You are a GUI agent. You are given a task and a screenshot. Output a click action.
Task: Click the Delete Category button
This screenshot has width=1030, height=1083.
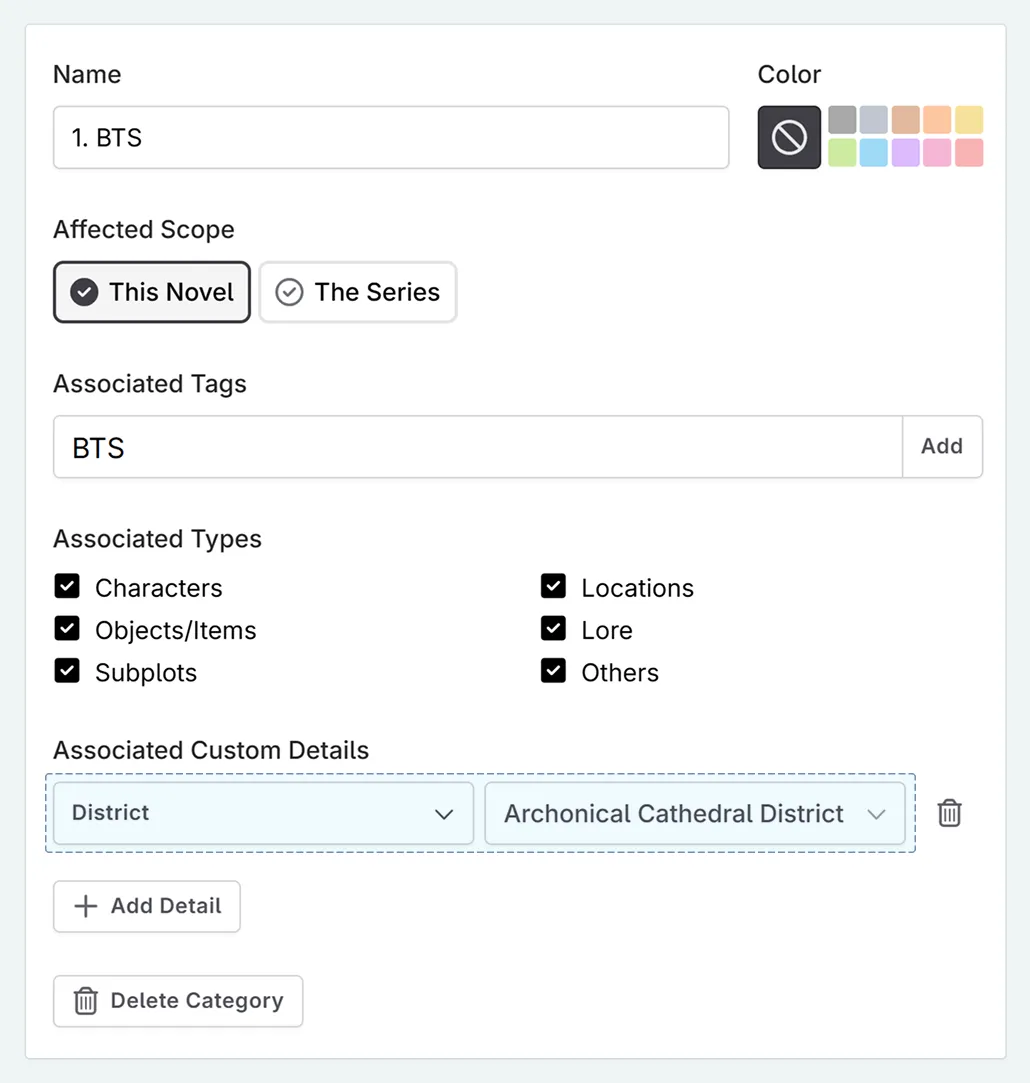(x=178, y=1001)
